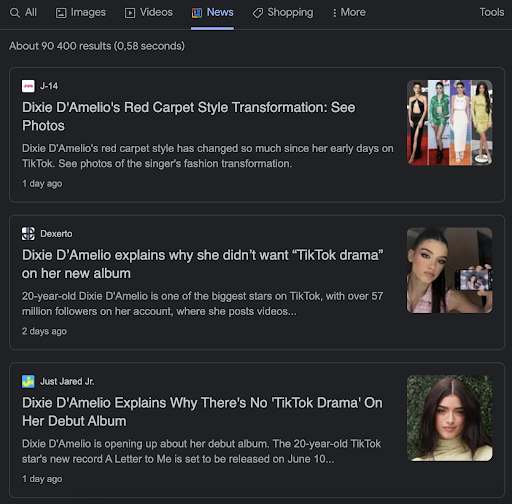512x504 pixels.
Task: Click the J-14 source name
Action: [x=49, y=86]
